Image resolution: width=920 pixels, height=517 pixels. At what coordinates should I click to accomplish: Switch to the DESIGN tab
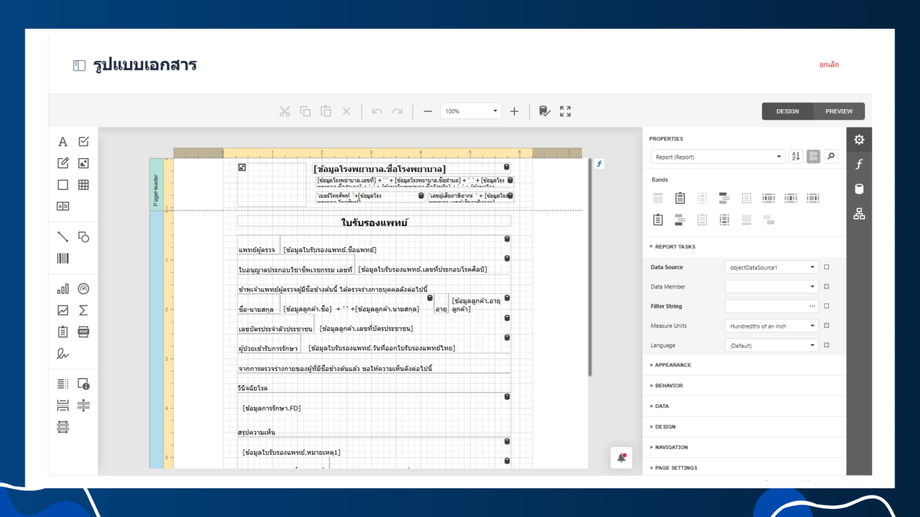pyautogui.click(x=787, y=111)
